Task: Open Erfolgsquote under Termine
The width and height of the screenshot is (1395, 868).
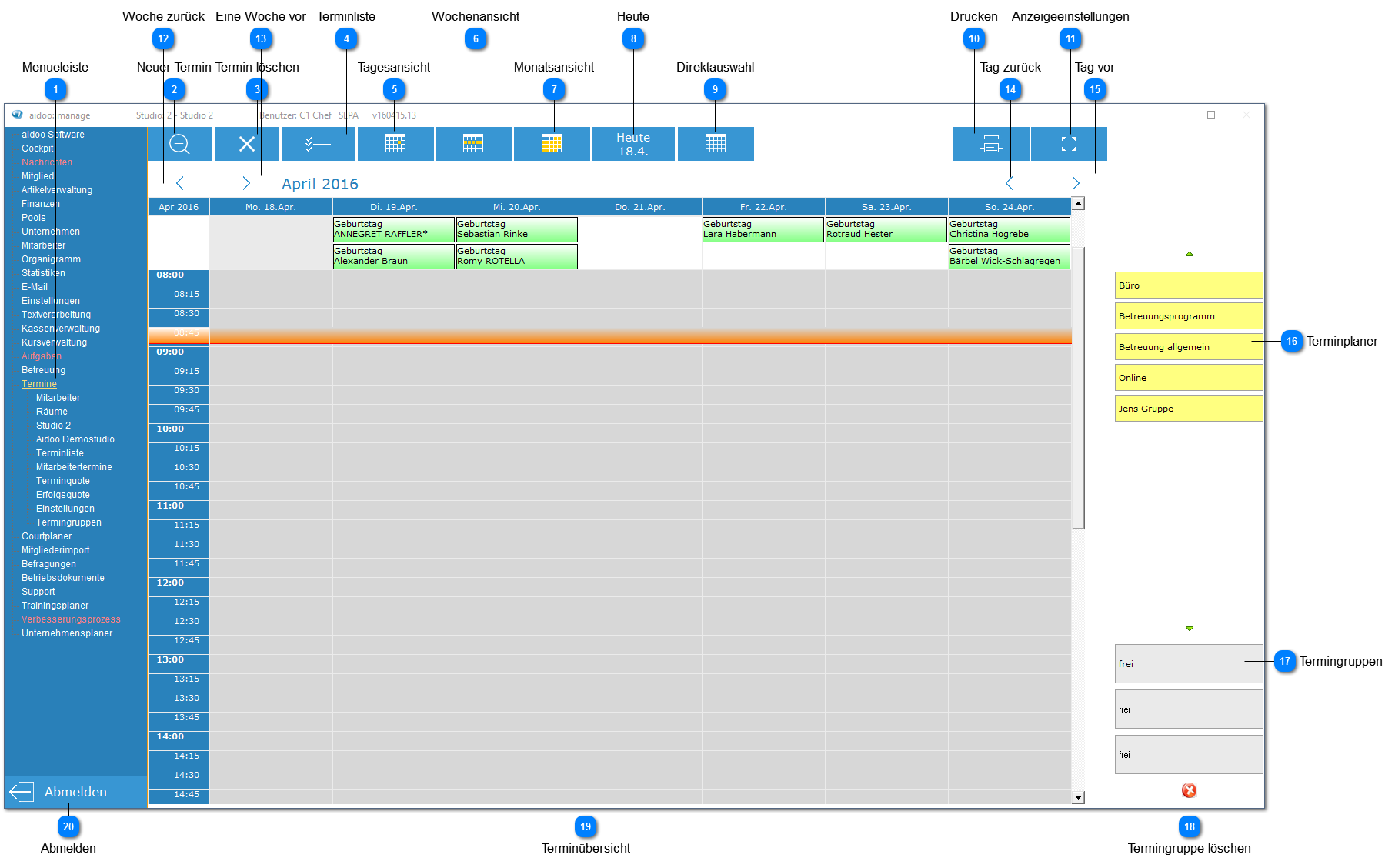Action: (x=63, y=495)
